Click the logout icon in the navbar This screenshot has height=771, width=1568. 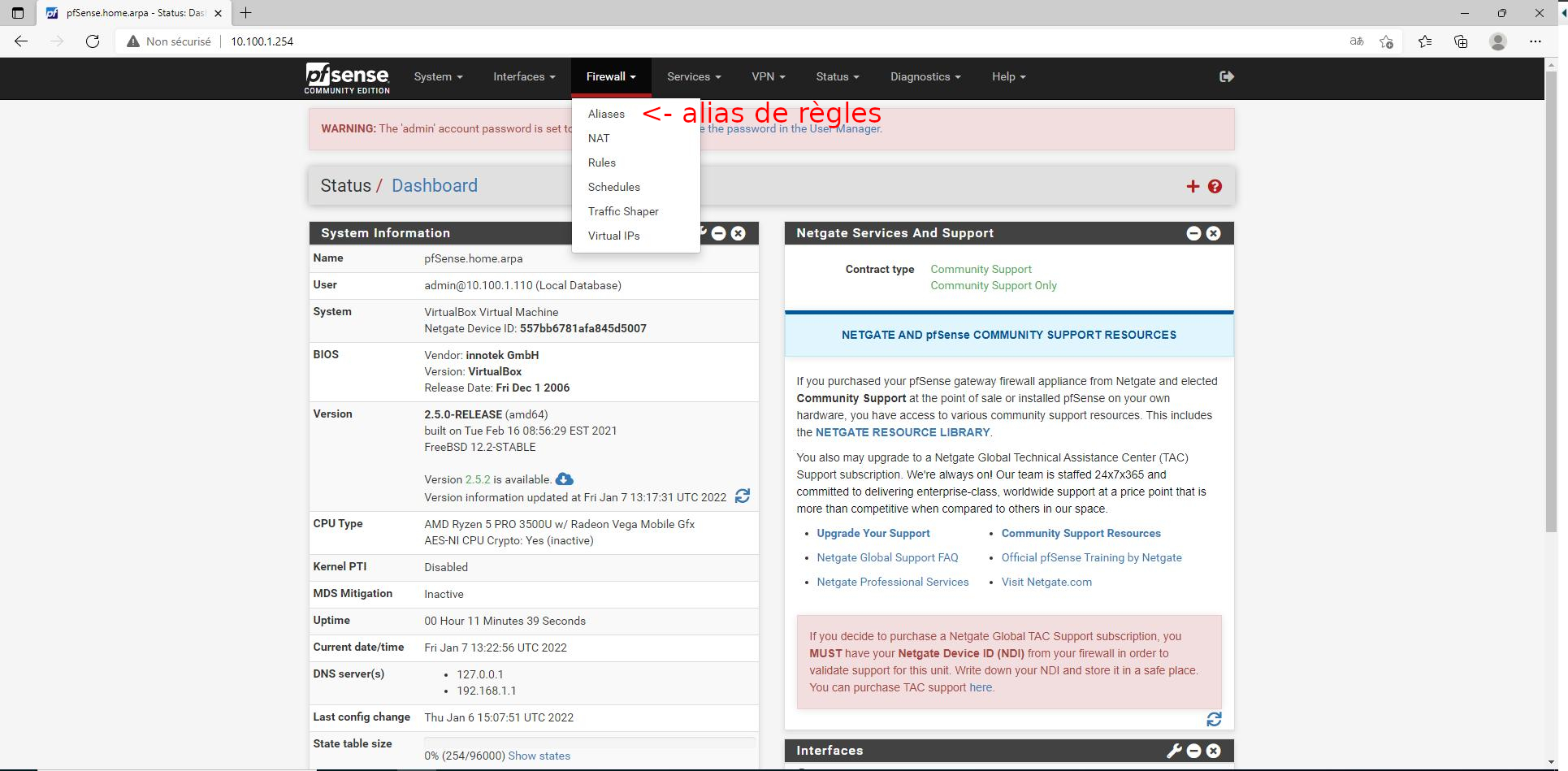click(1227, 76)
